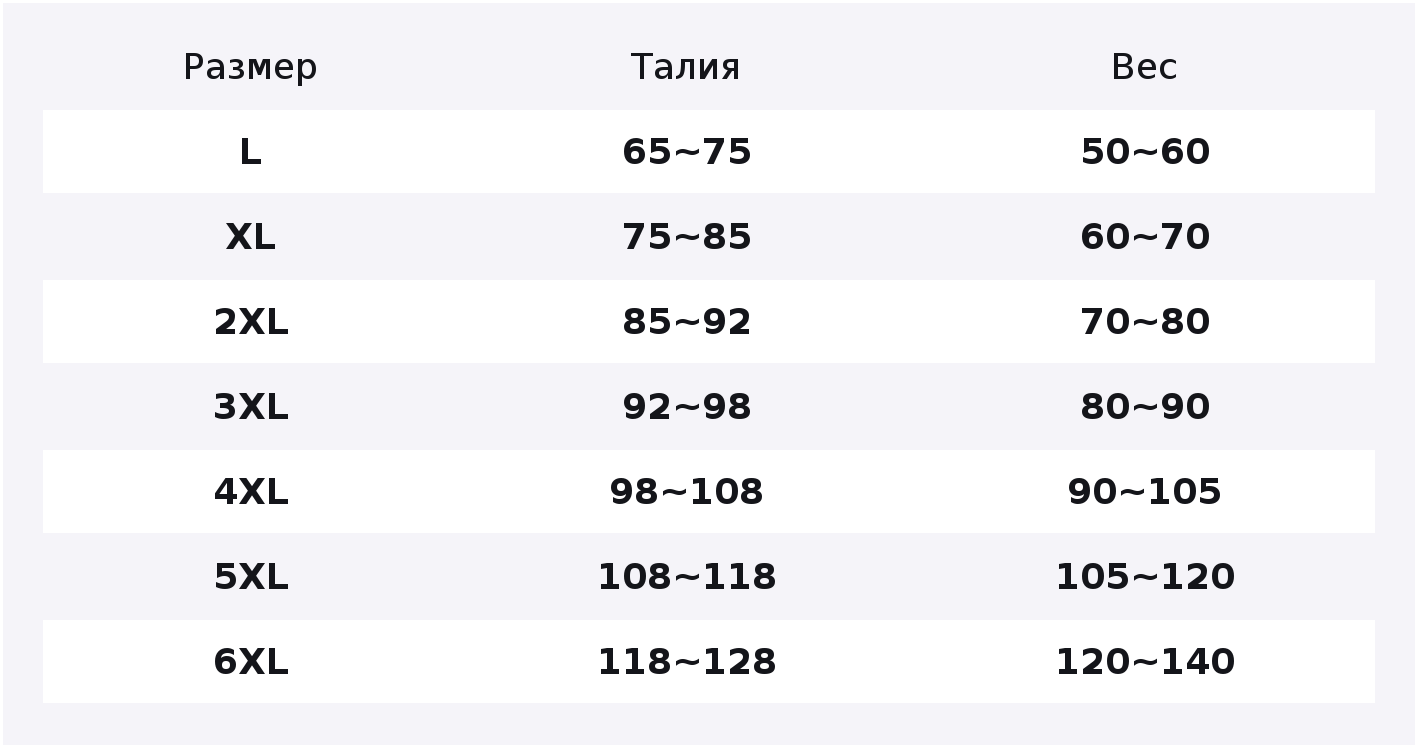Click waist value 118~128
The height and width of the screenshot is (748, 1418).
(686, 662)
